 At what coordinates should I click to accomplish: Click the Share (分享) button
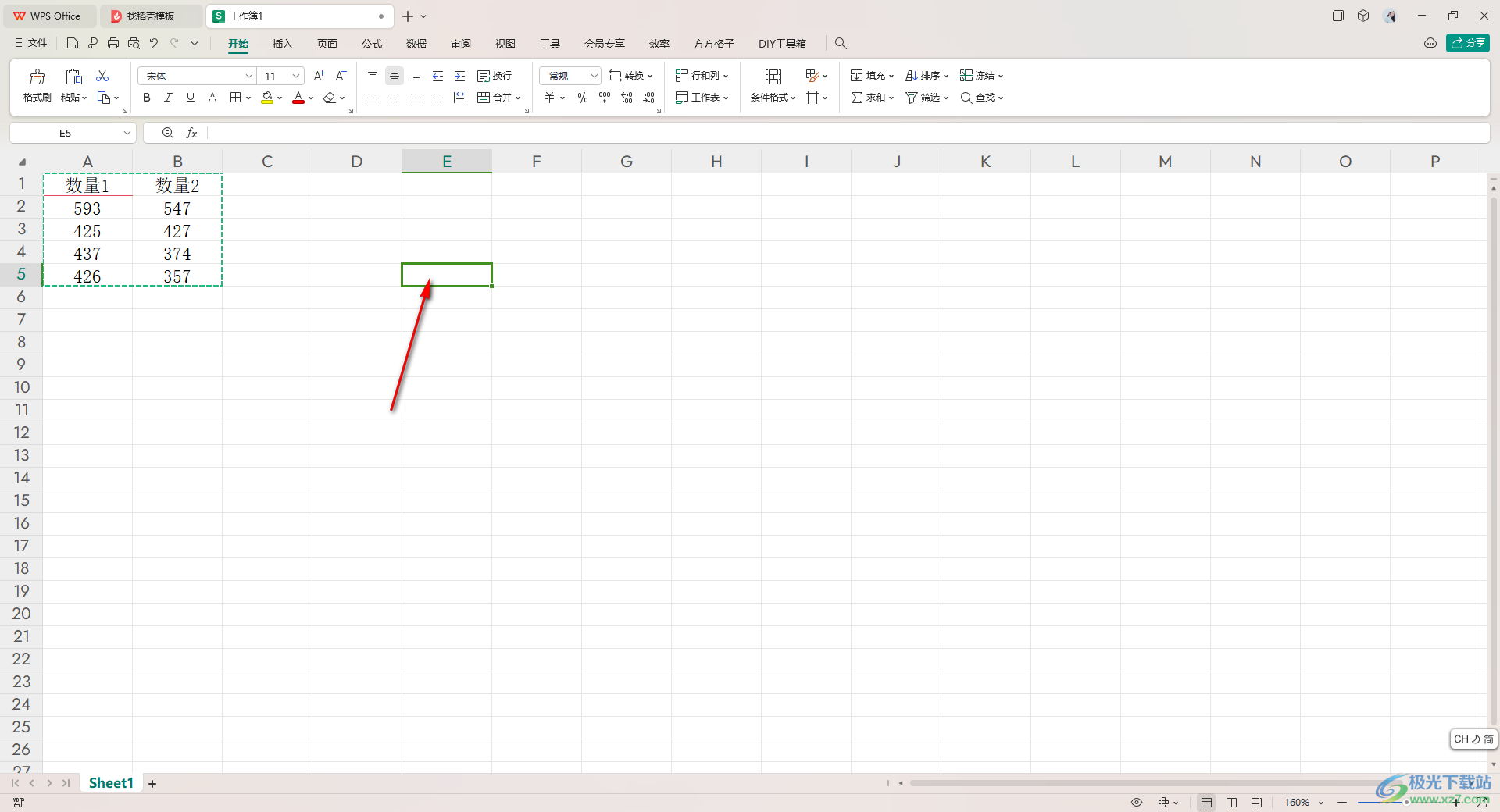(1467, 43)
